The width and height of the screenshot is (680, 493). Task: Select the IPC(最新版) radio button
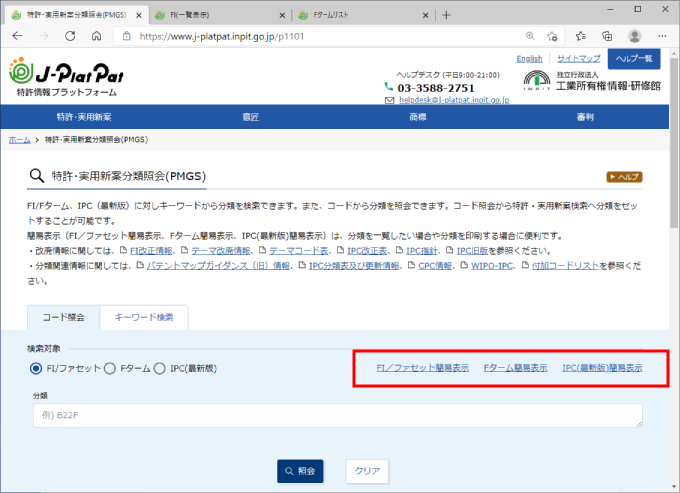pyautogui.click(x=160, y=369)
